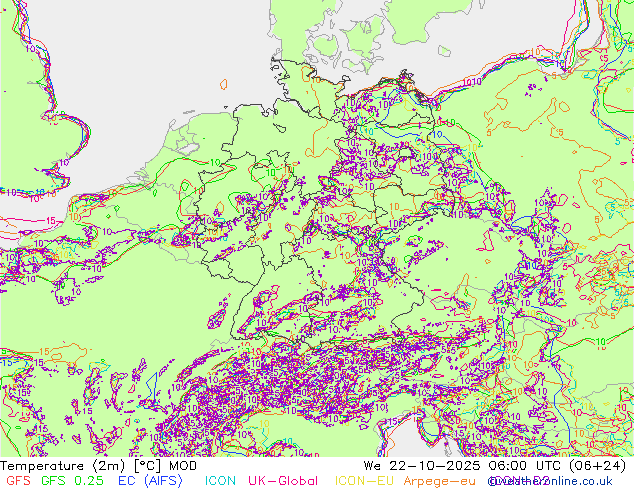
Task: Click the ICON legend label in cyan
Action: pyautogui.click(x=220, y=481)
